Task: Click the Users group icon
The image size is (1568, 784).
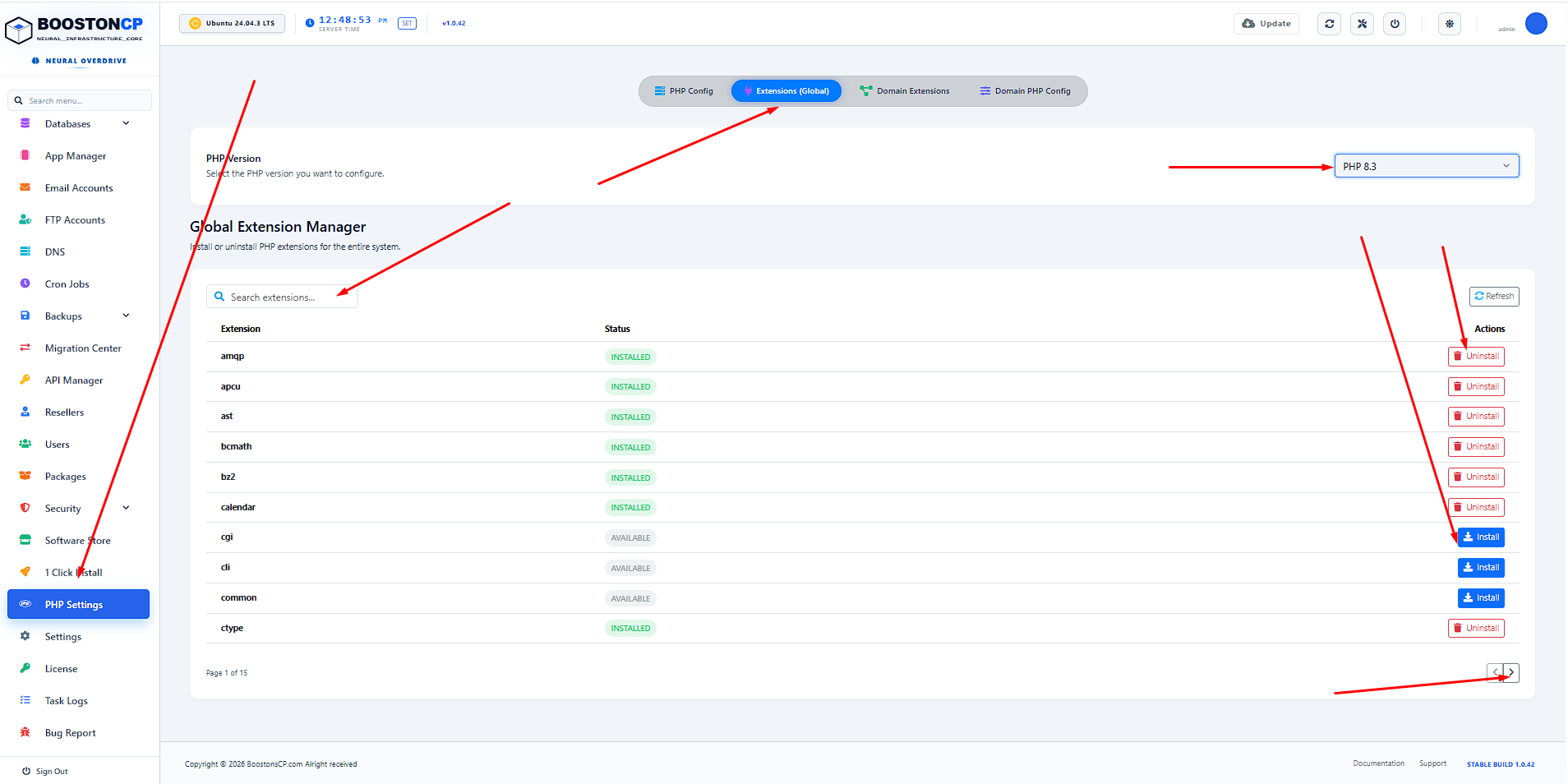Action: (25, 444)
